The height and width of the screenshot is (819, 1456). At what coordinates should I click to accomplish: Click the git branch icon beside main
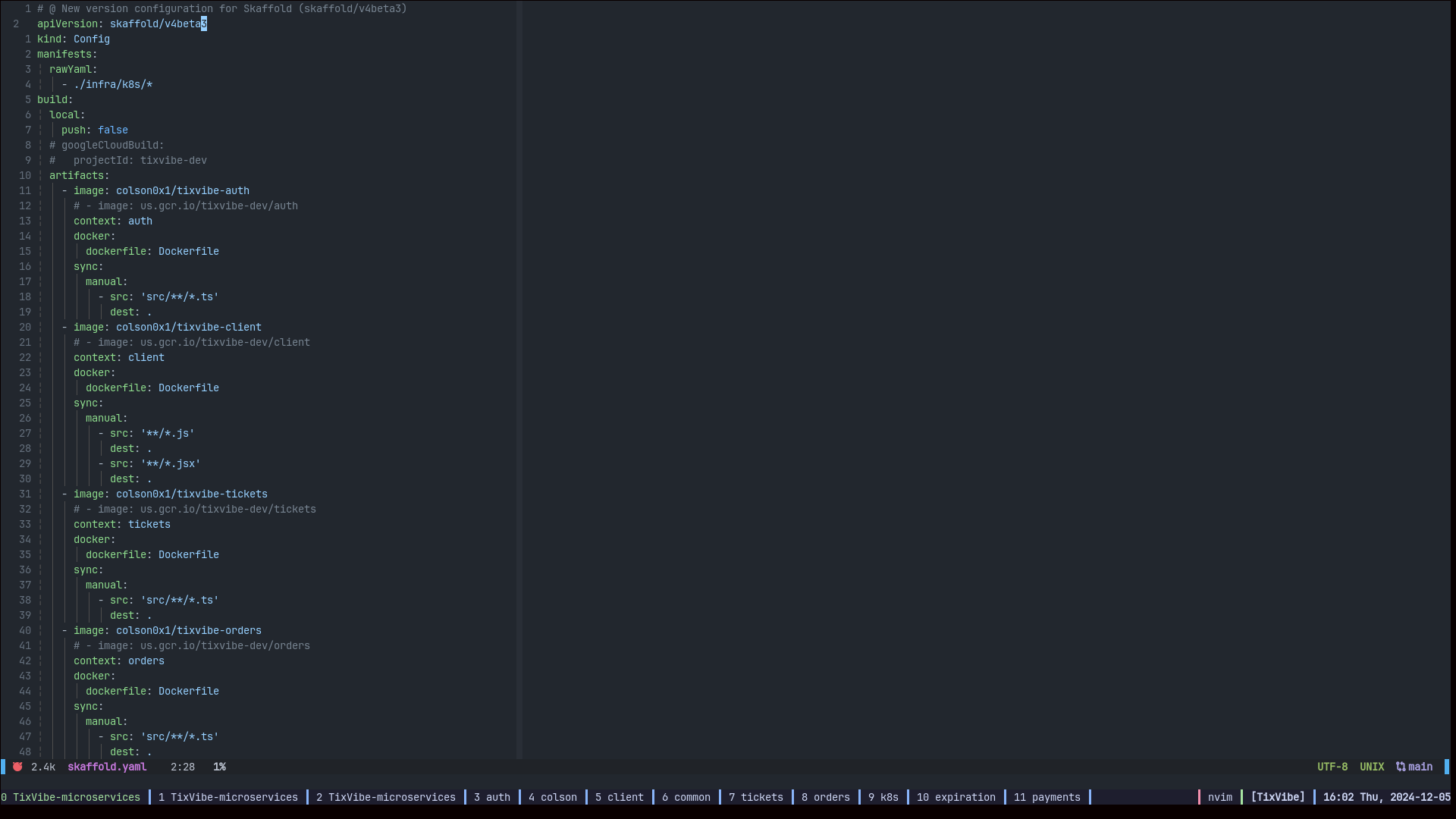click(x=1401, y=767)
